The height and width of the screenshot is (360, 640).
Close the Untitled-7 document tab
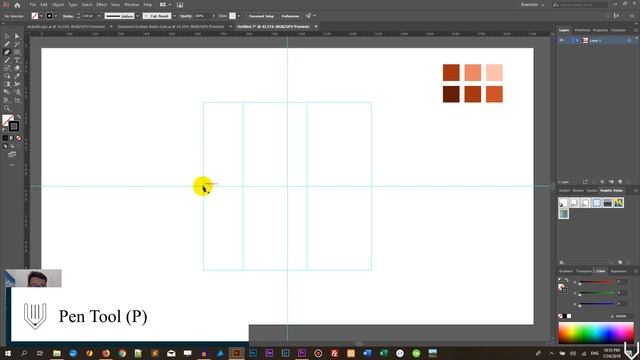pyautogui.click(x=316, y=27)
